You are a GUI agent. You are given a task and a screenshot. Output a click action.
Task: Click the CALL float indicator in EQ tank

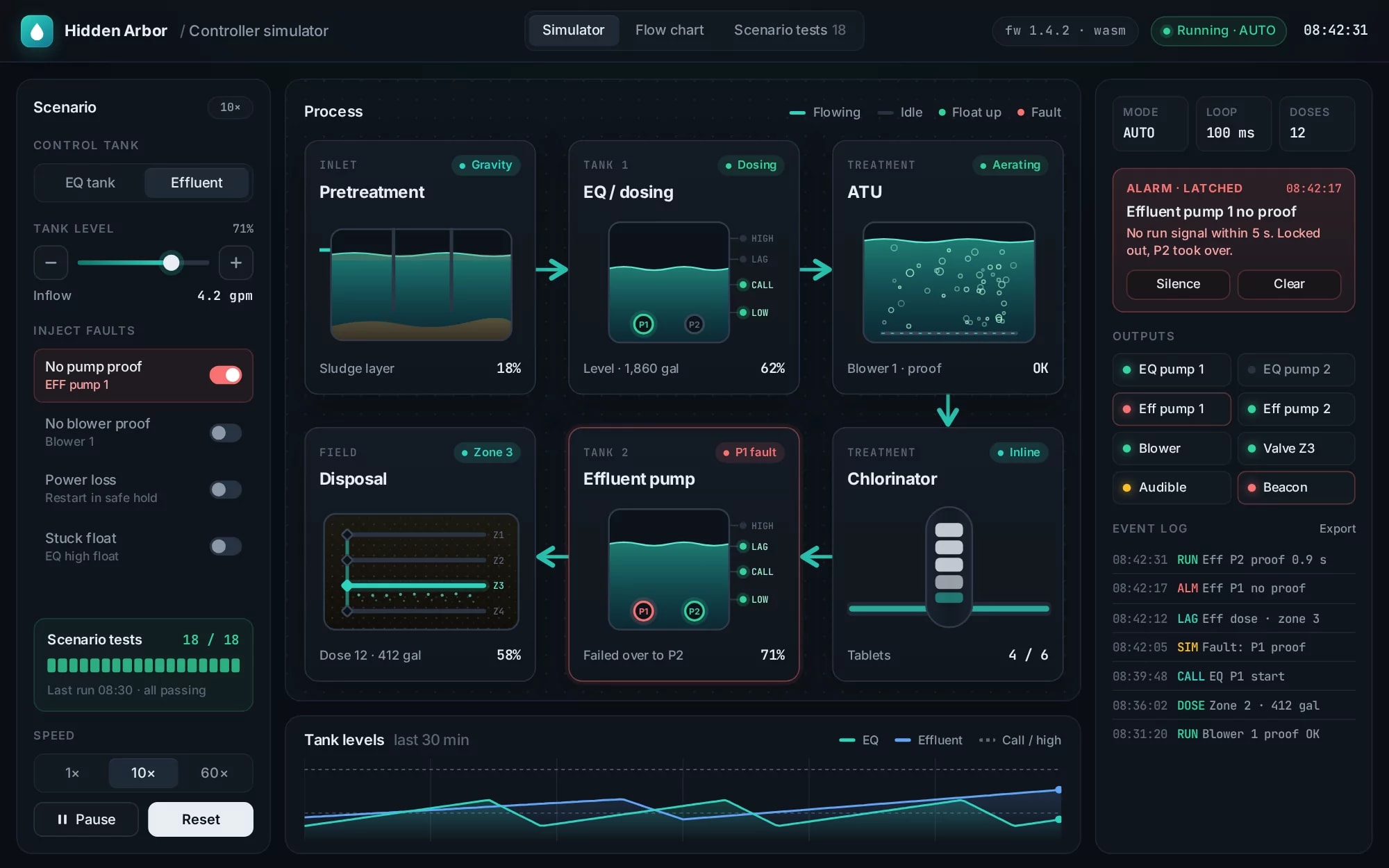click(x=756, y=285)
